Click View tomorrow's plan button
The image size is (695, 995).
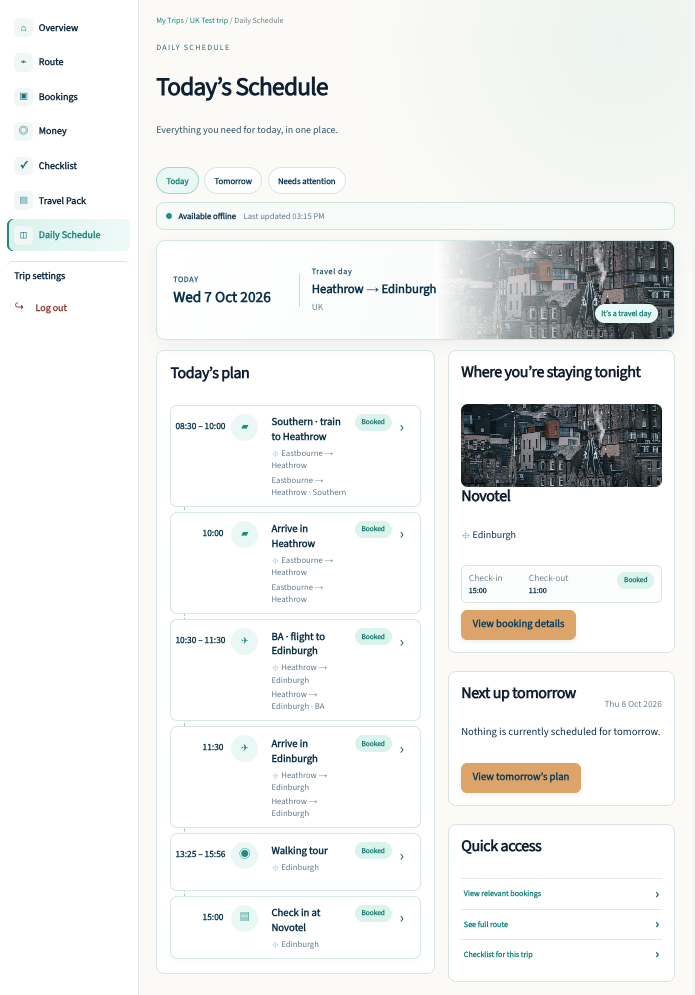(520, 777)
